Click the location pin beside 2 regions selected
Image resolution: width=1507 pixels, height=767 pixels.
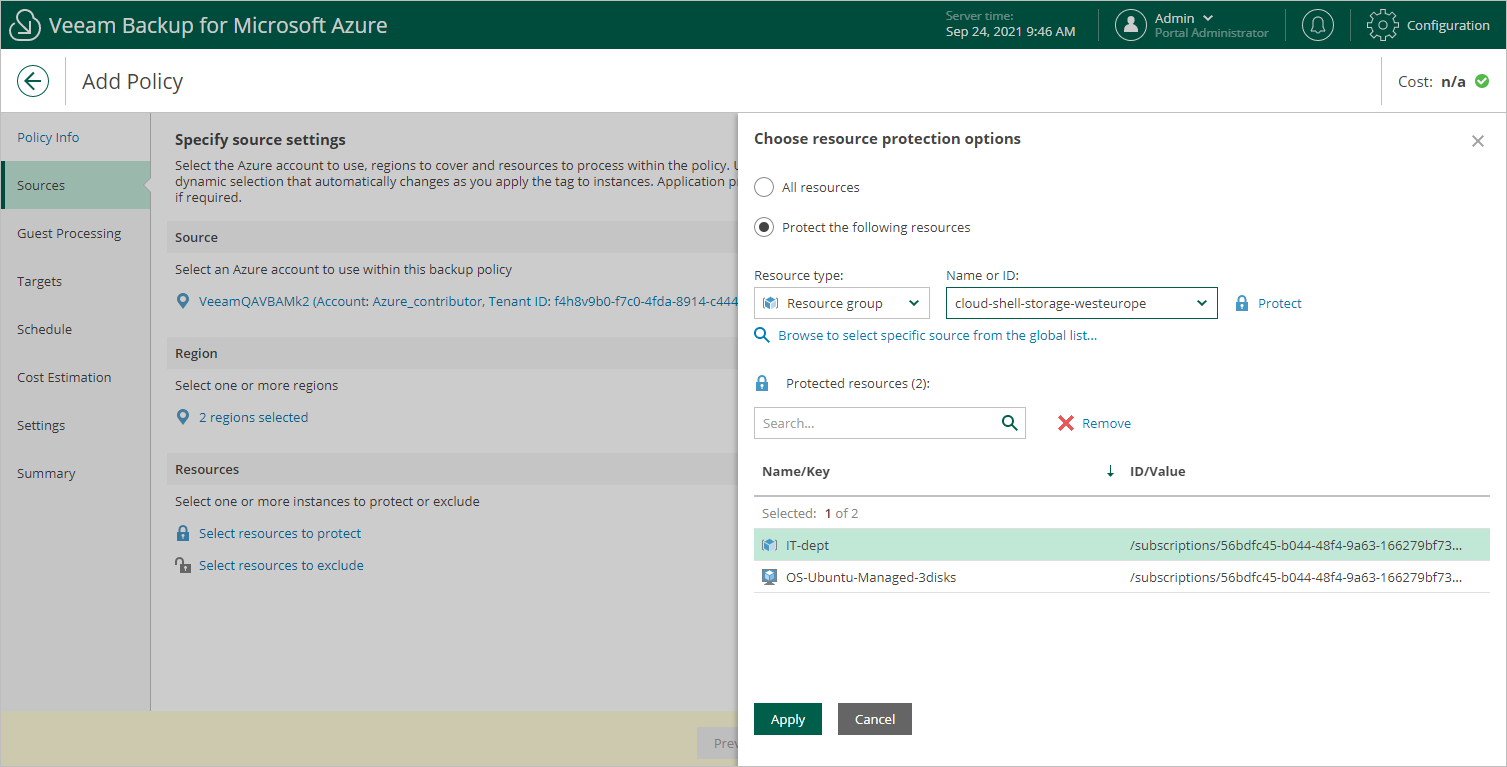coord(182,417)
